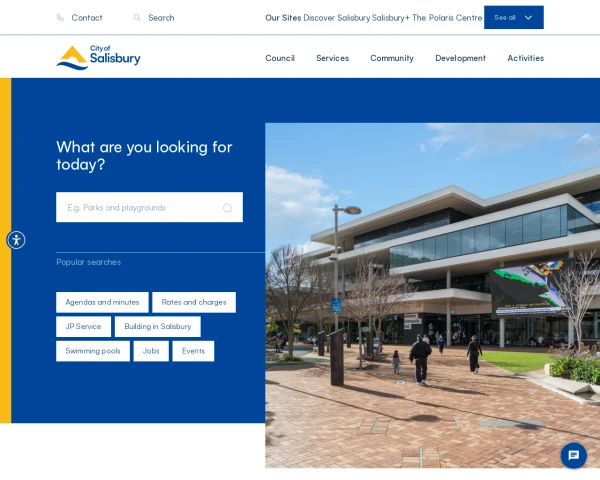This screenshot has width=600, height=480.
Task: Select Jobs popular search
Action: [151, 351]
